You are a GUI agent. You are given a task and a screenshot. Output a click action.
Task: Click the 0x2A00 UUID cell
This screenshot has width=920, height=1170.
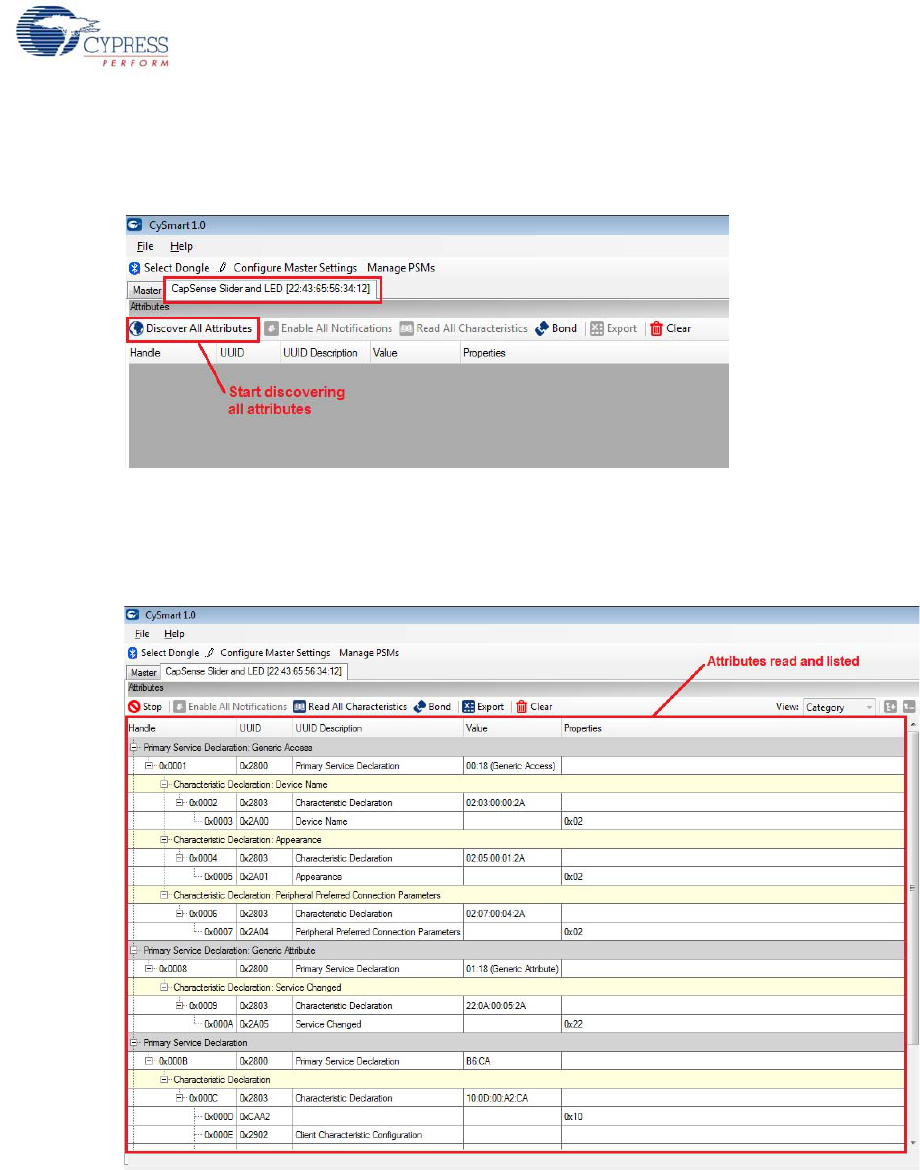(264, 821)
